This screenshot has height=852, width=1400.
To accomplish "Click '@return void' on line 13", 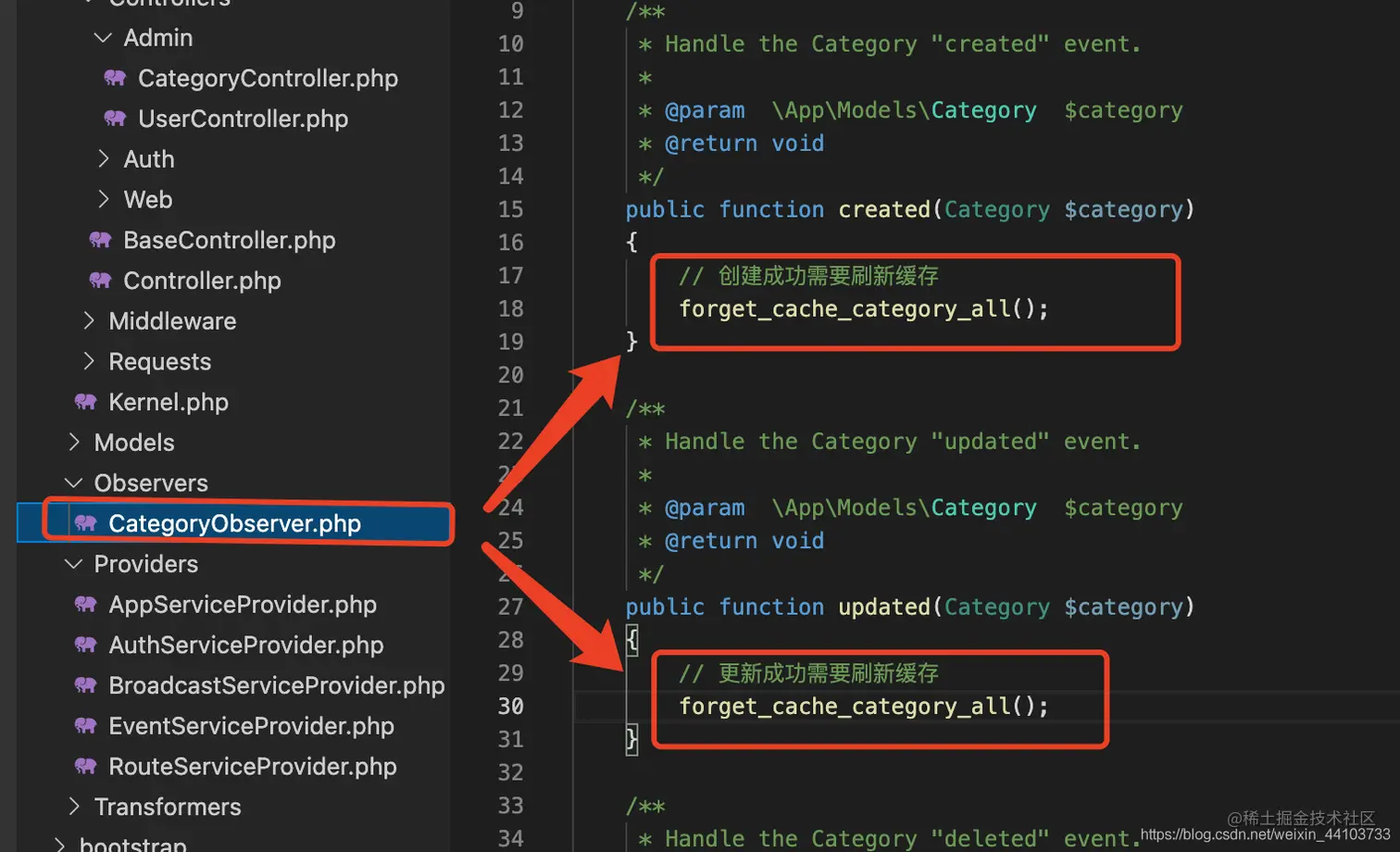I will [744, 144].
